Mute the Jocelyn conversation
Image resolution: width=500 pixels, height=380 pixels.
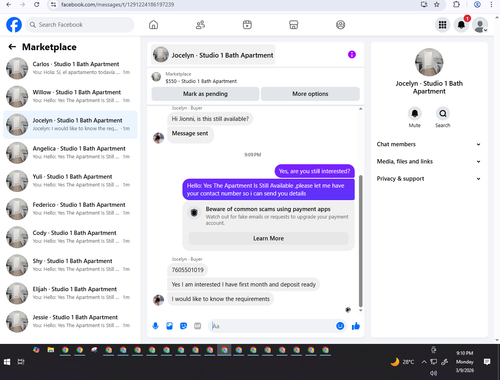[415, 114]
